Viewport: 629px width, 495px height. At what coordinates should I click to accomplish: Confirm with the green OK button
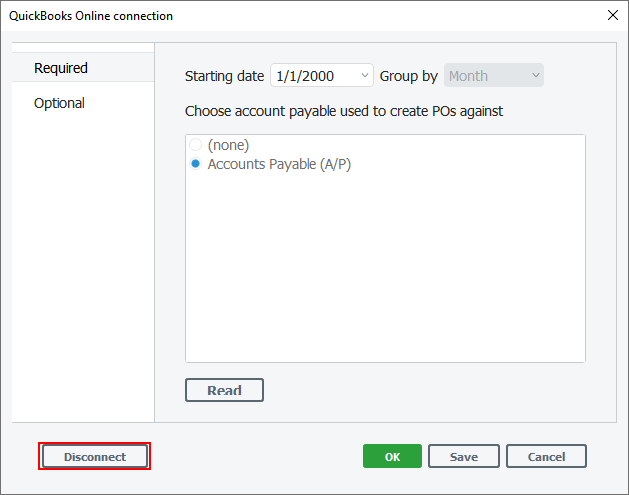[x=392, y=457]
